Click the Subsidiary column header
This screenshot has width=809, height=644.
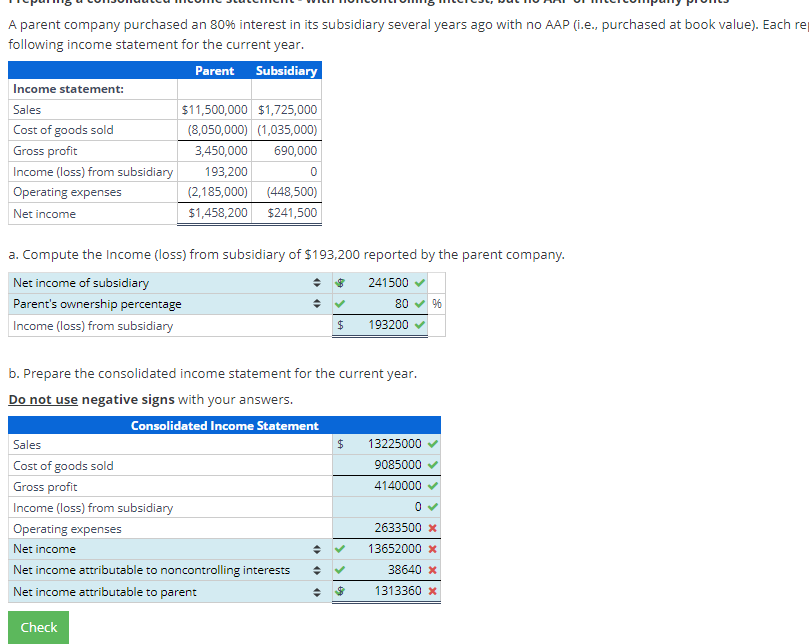[286, 71]
